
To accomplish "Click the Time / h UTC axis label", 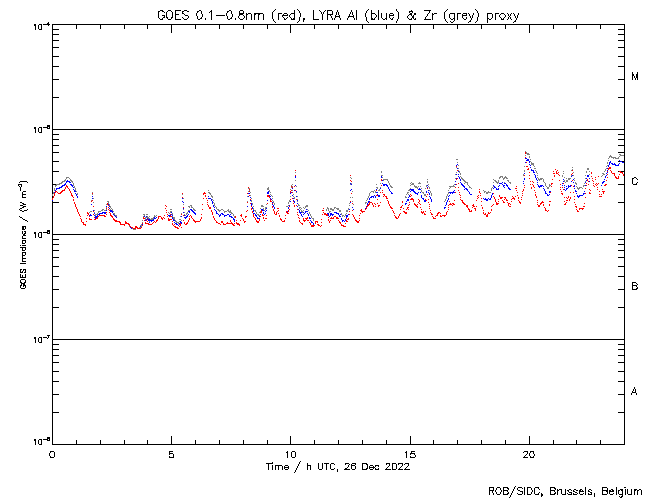I will tap(337, 466).
